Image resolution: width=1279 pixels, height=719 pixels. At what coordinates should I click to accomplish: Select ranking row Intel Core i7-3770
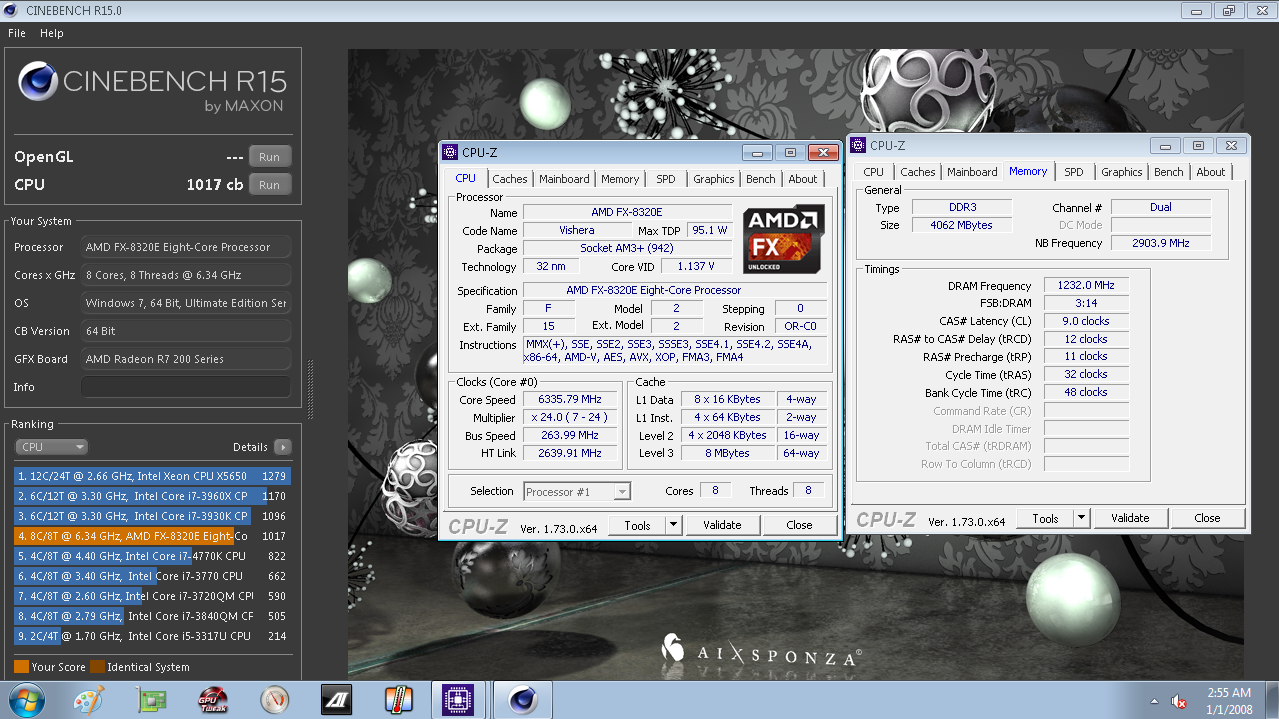click(x=151, y=576)
